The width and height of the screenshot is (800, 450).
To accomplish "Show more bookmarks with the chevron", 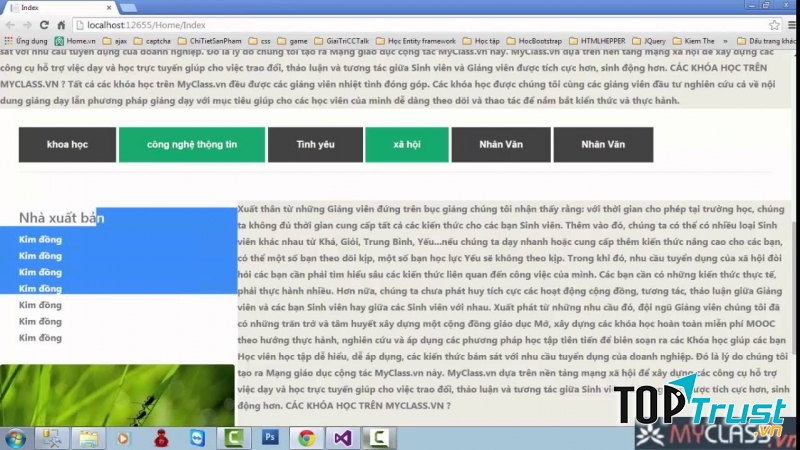I will click(725, 41).
